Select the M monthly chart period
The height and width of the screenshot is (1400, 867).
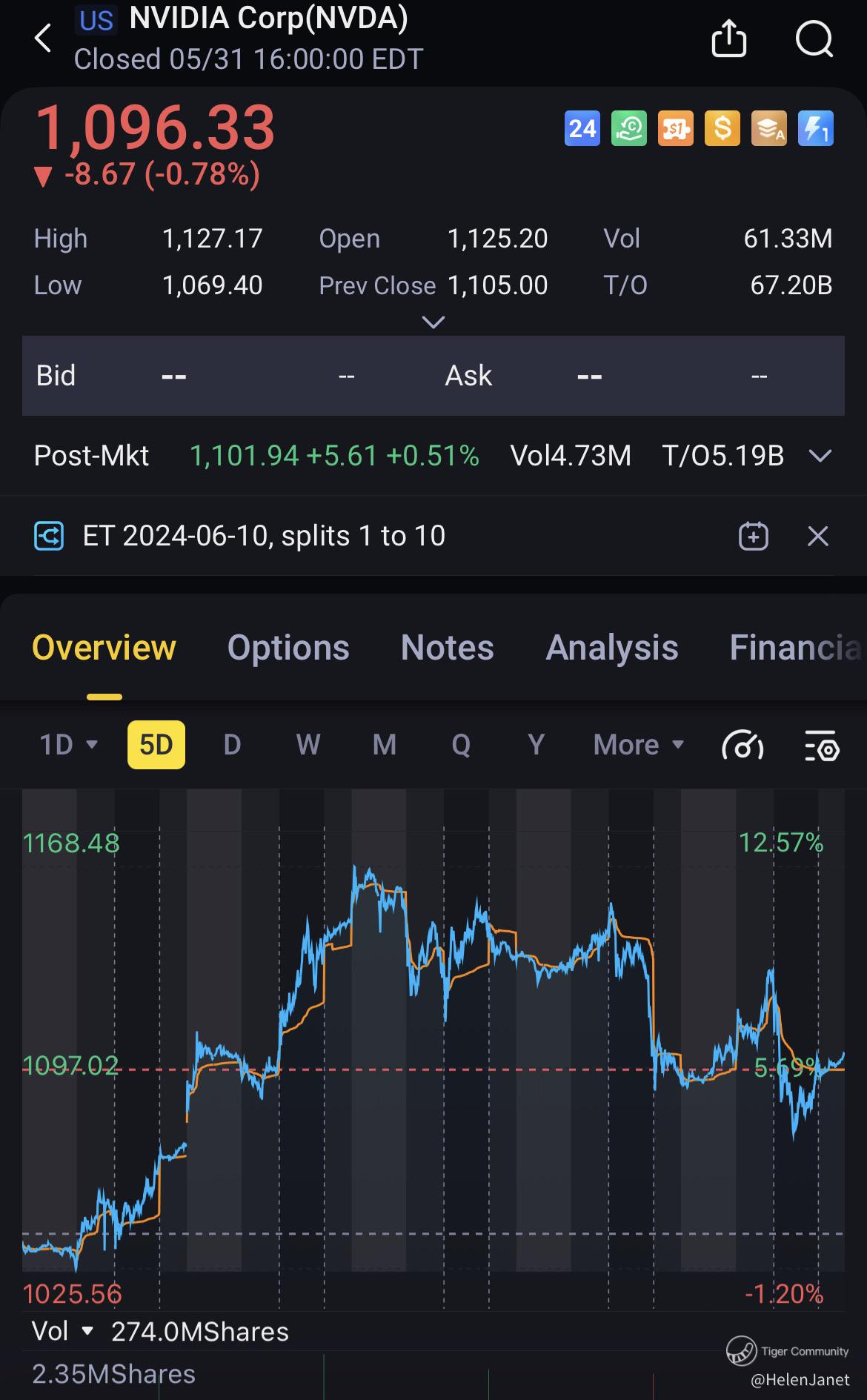tap(384, 744)
